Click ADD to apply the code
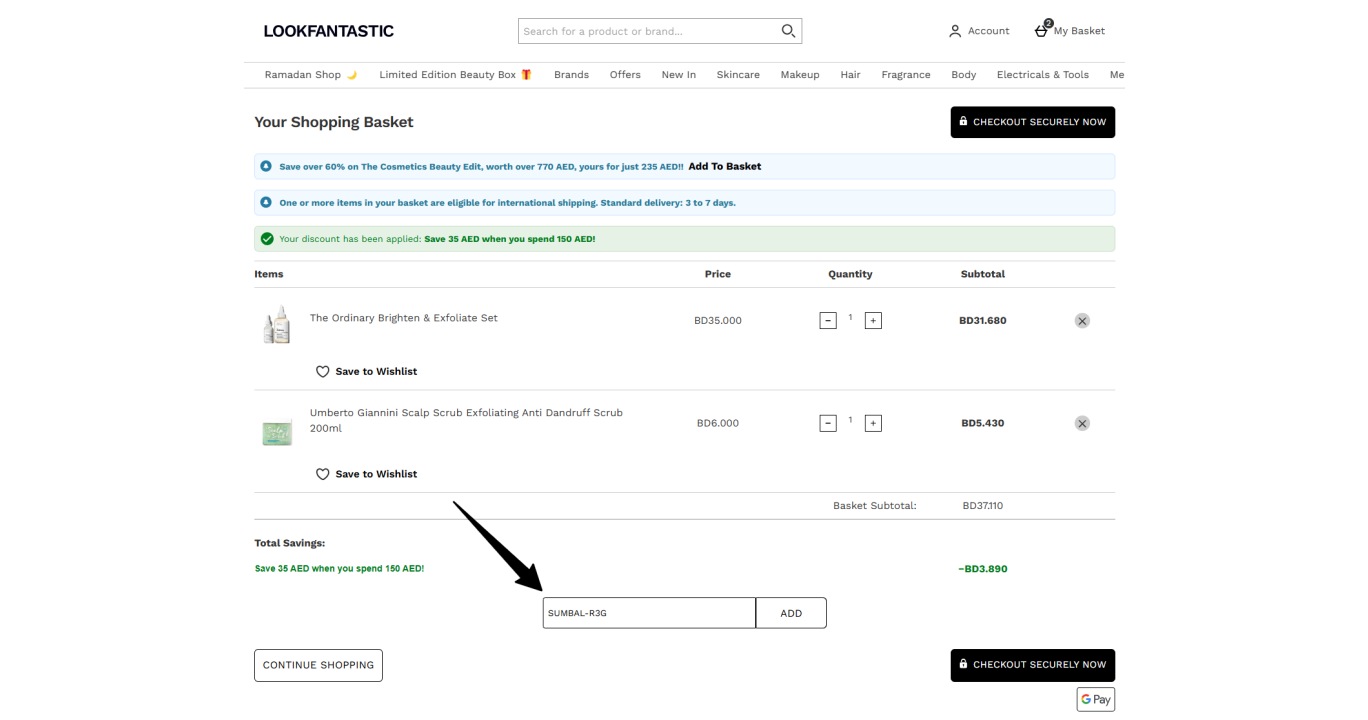 pos(791,613)
